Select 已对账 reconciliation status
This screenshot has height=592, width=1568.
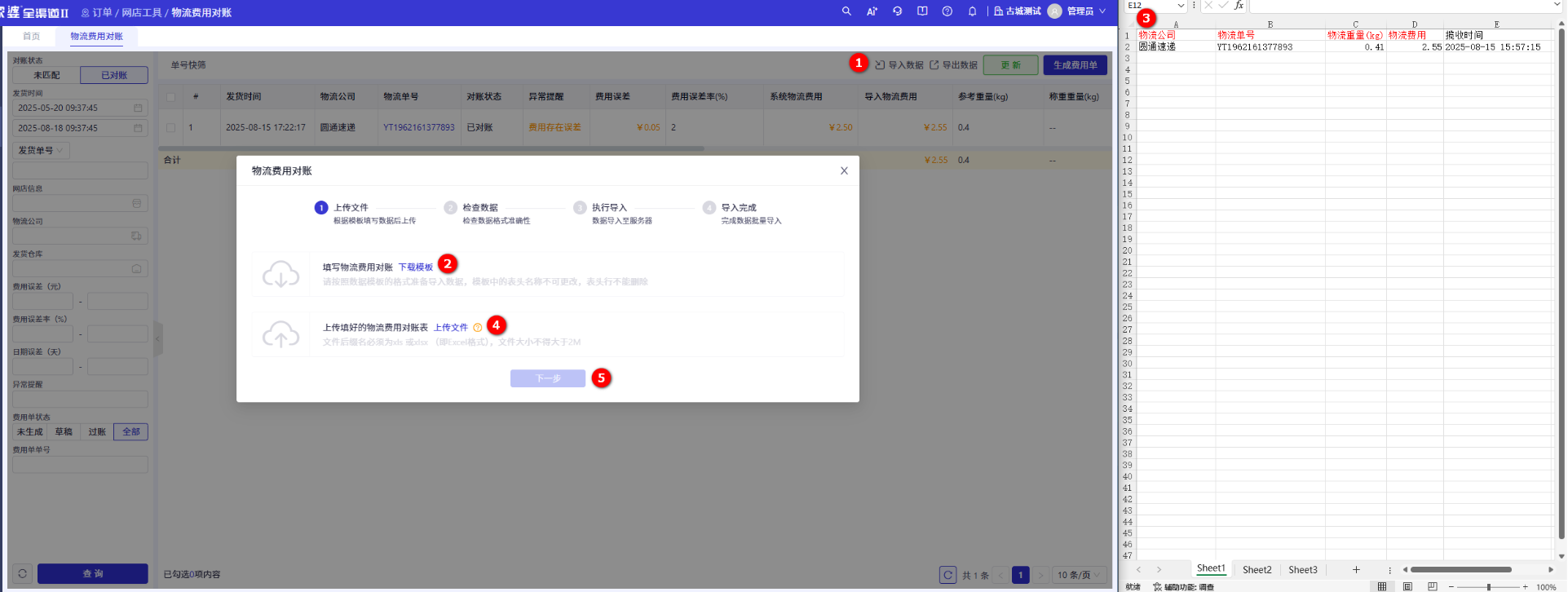[x=114, y=75]
